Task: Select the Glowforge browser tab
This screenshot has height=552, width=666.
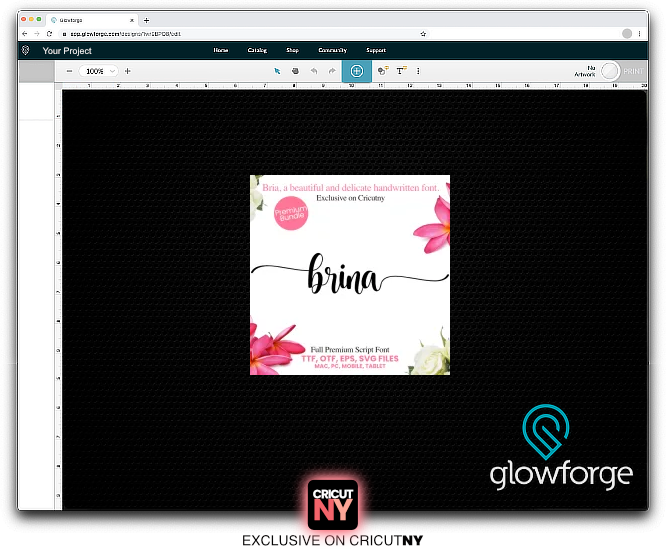Action: point(90,20)
